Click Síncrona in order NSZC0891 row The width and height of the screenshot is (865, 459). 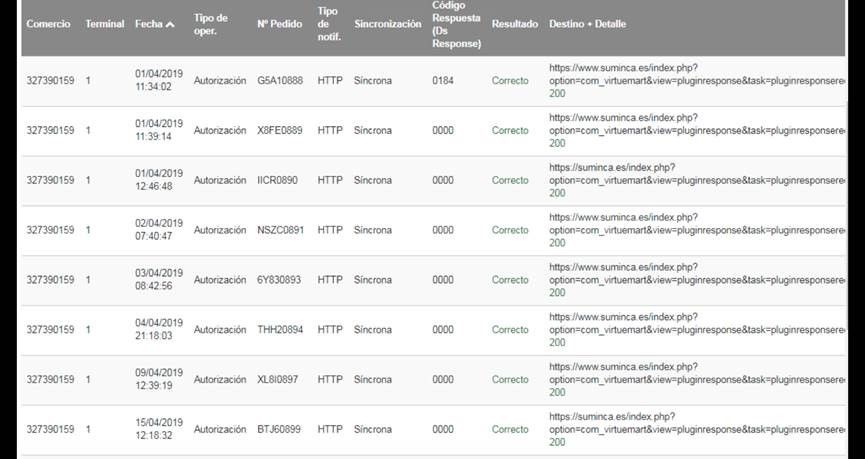(x=373, y=230)
